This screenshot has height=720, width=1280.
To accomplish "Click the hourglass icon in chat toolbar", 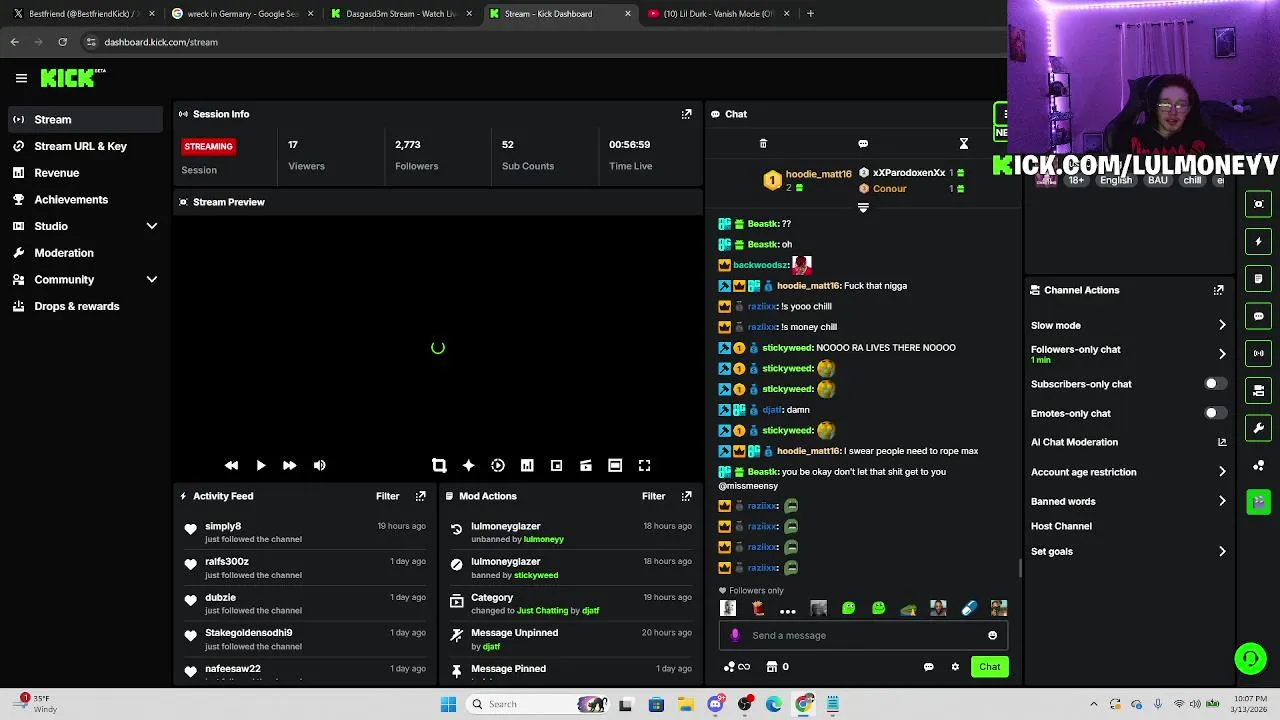I will point(964,144).
